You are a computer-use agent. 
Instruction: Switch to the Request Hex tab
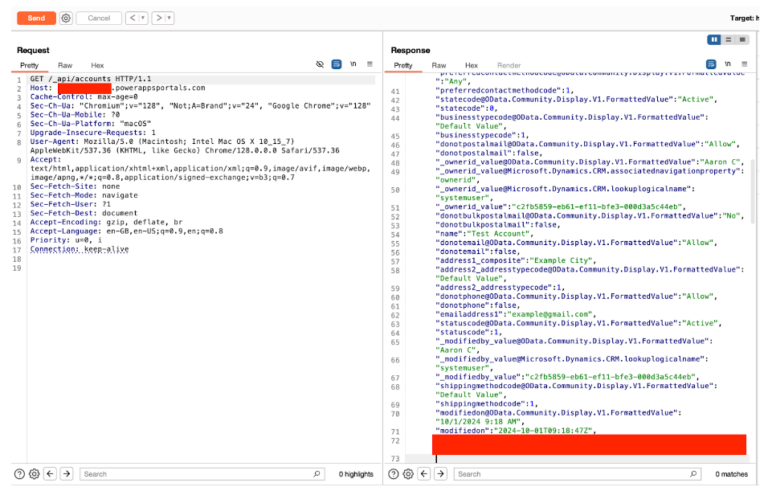(97, 65)
